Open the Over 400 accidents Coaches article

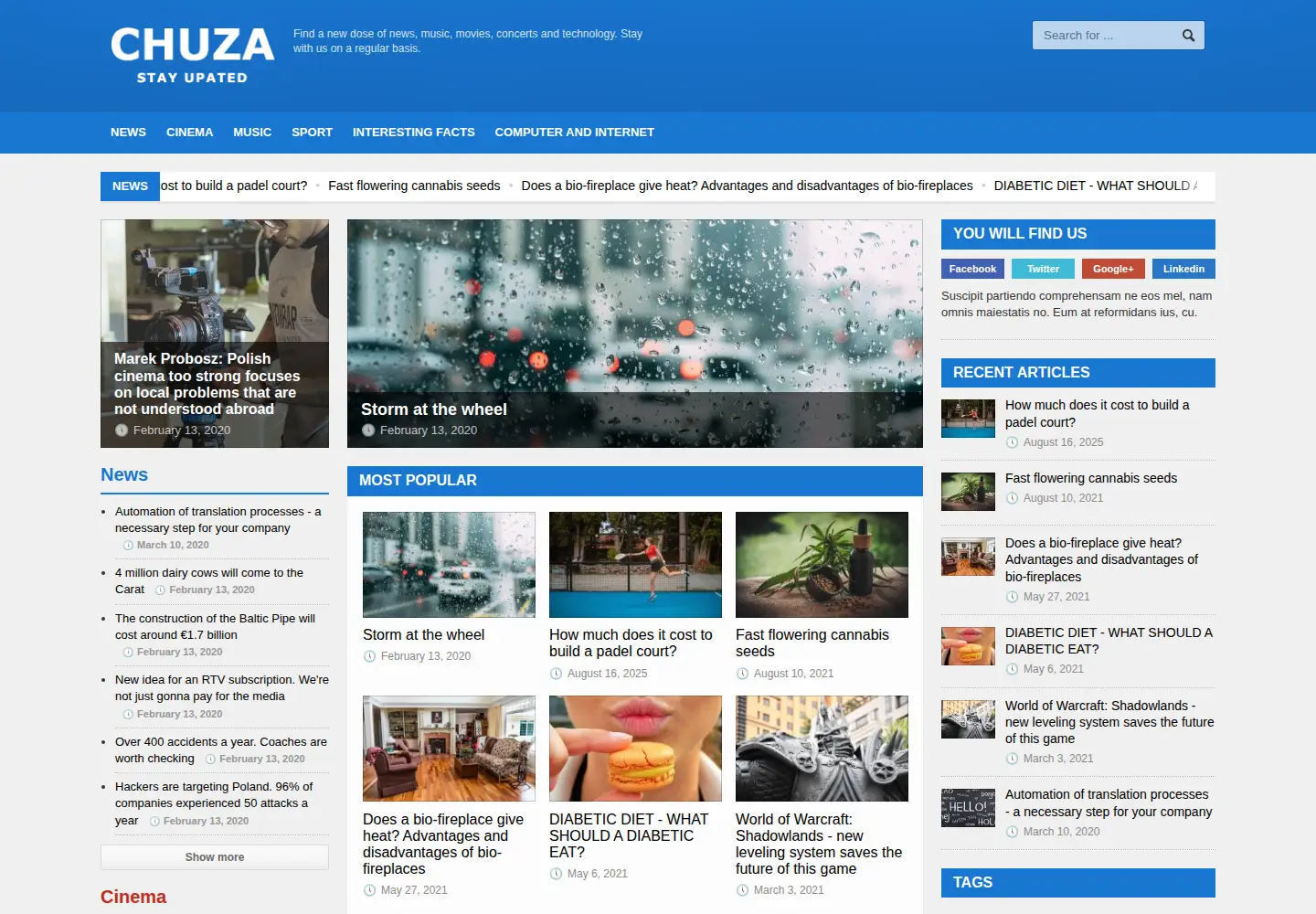click(221, 750)
